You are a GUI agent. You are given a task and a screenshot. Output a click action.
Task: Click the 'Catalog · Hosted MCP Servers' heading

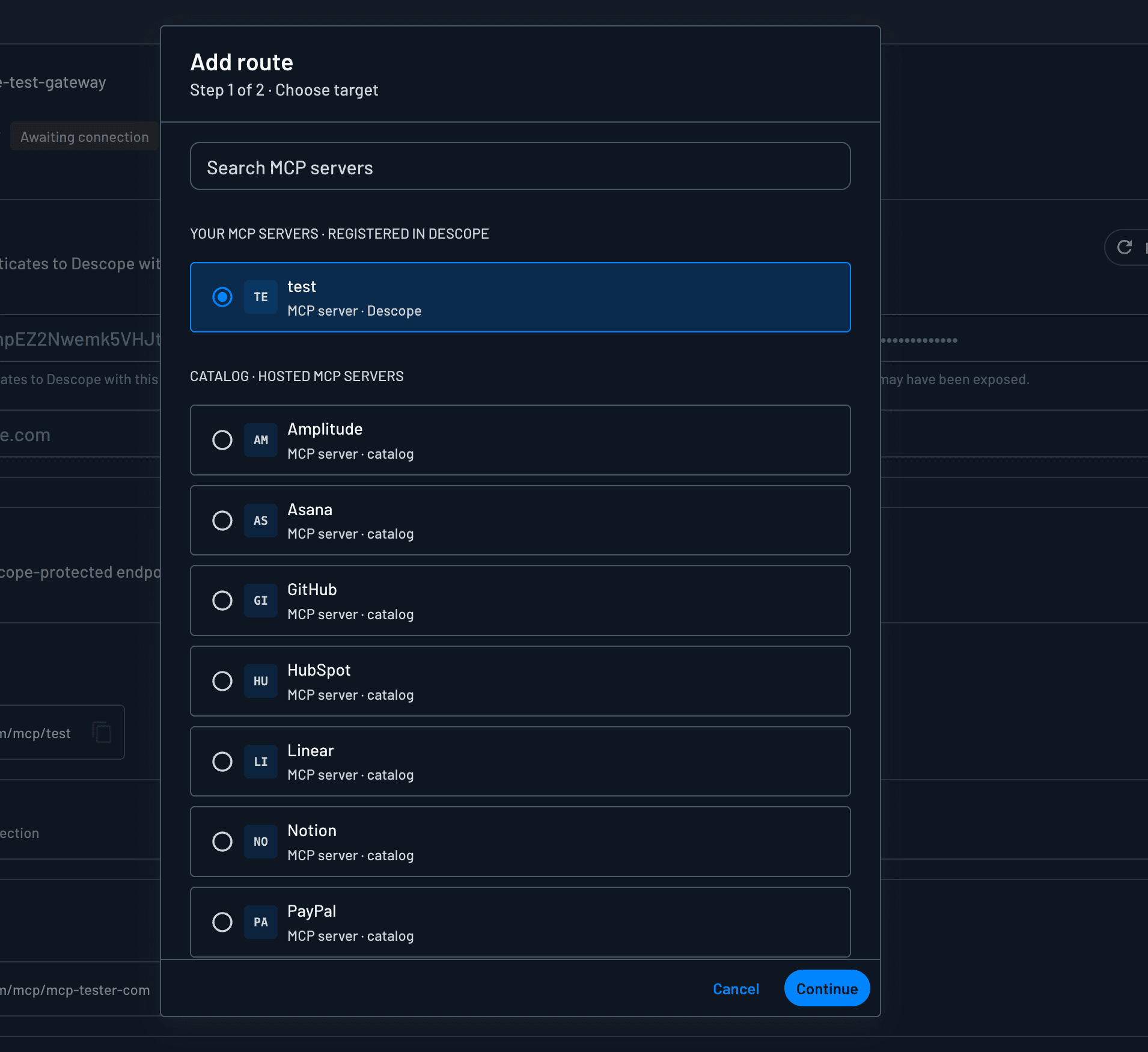coord(297,376)
